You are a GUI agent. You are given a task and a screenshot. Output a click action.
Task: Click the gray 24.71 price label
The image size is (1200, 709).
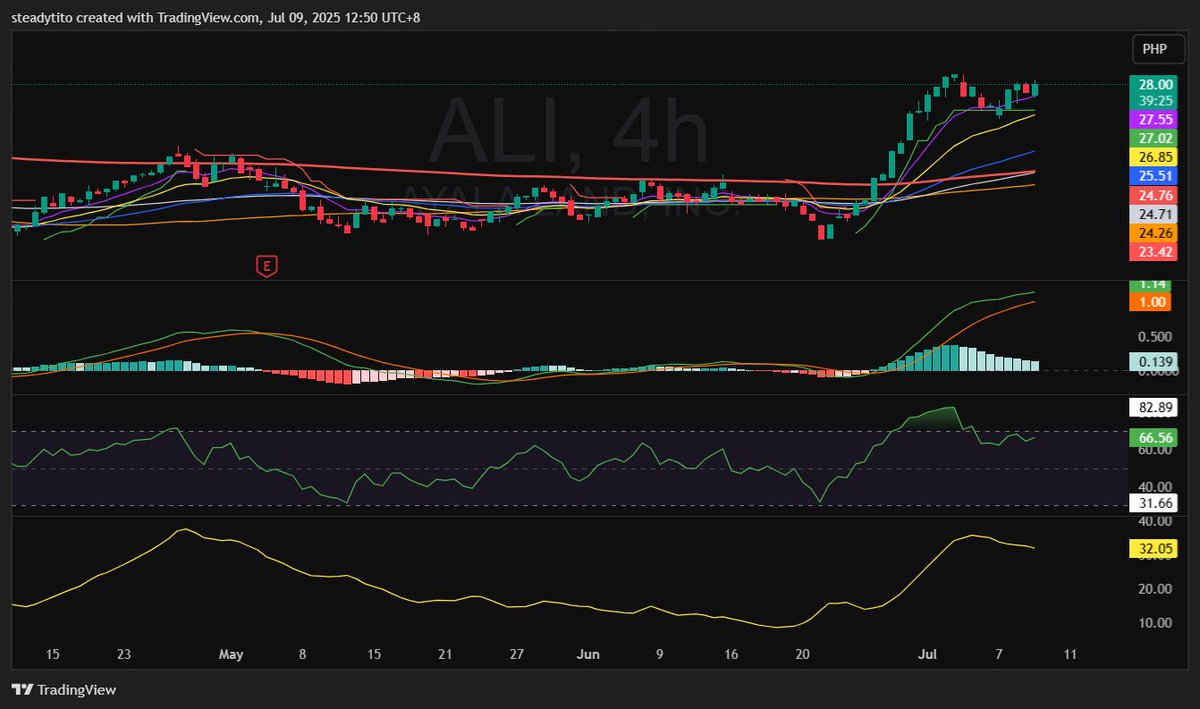click(x=1152, y=214)
